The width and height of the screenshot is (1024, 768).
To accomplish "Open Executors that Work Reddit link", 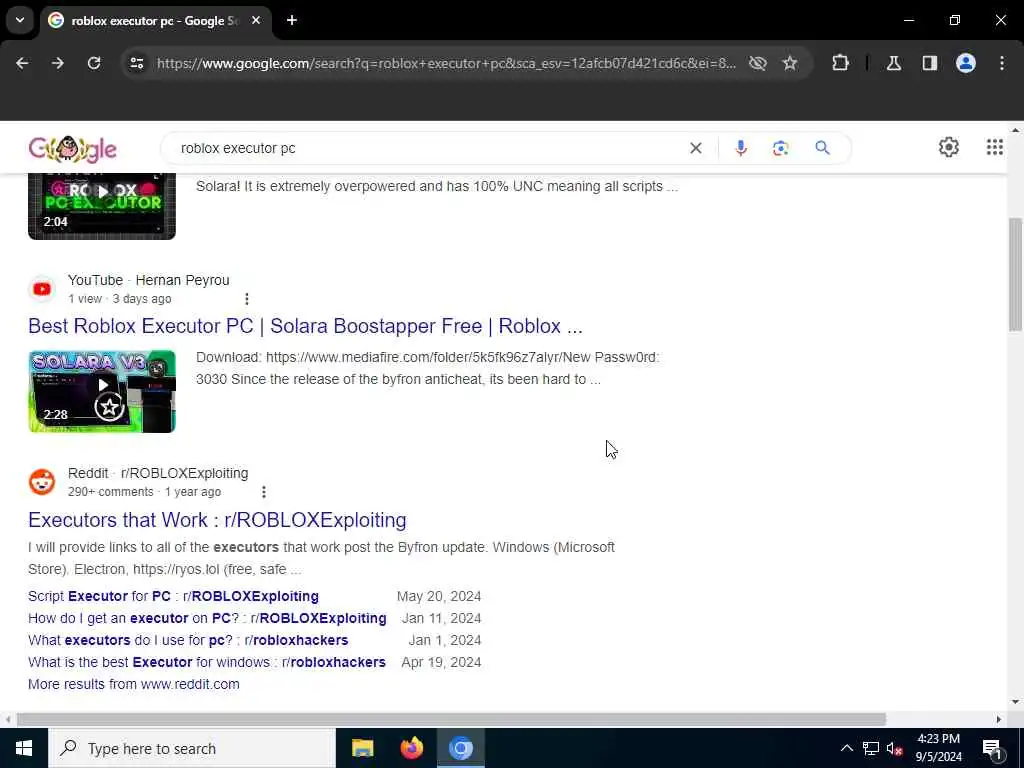I will 217,520.
